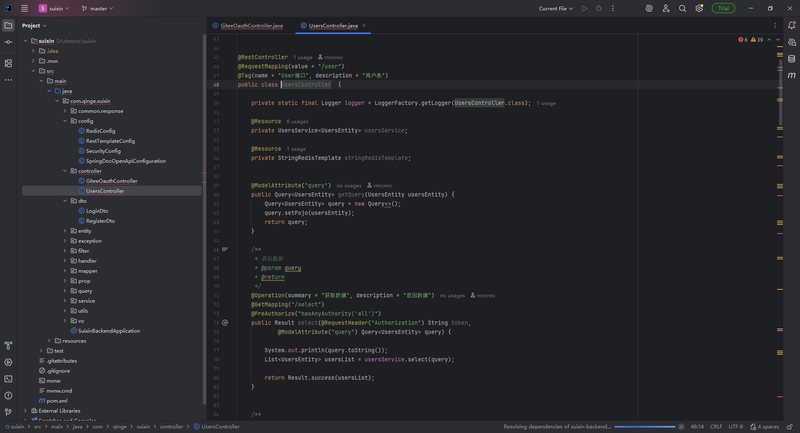Expand the External Libraries node
The width and height of the screenshot is (800, 433).
coord(26,411)
